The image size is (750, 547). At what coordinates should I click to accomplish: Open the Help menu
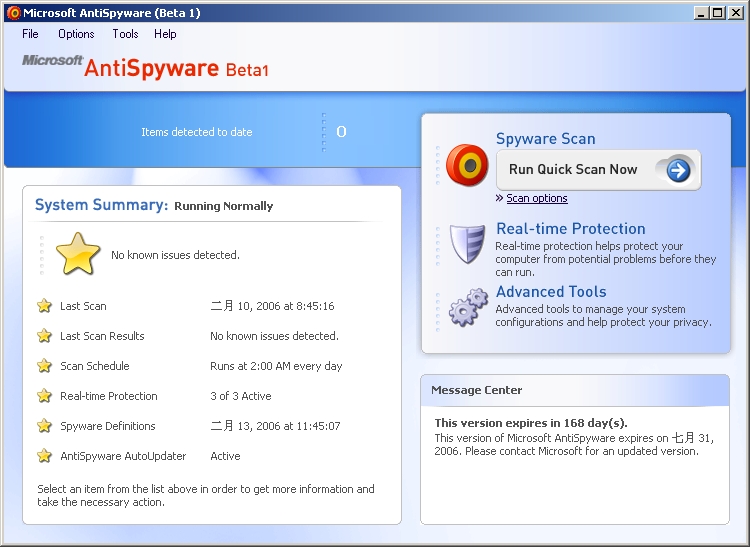click(x=165, y=34)
